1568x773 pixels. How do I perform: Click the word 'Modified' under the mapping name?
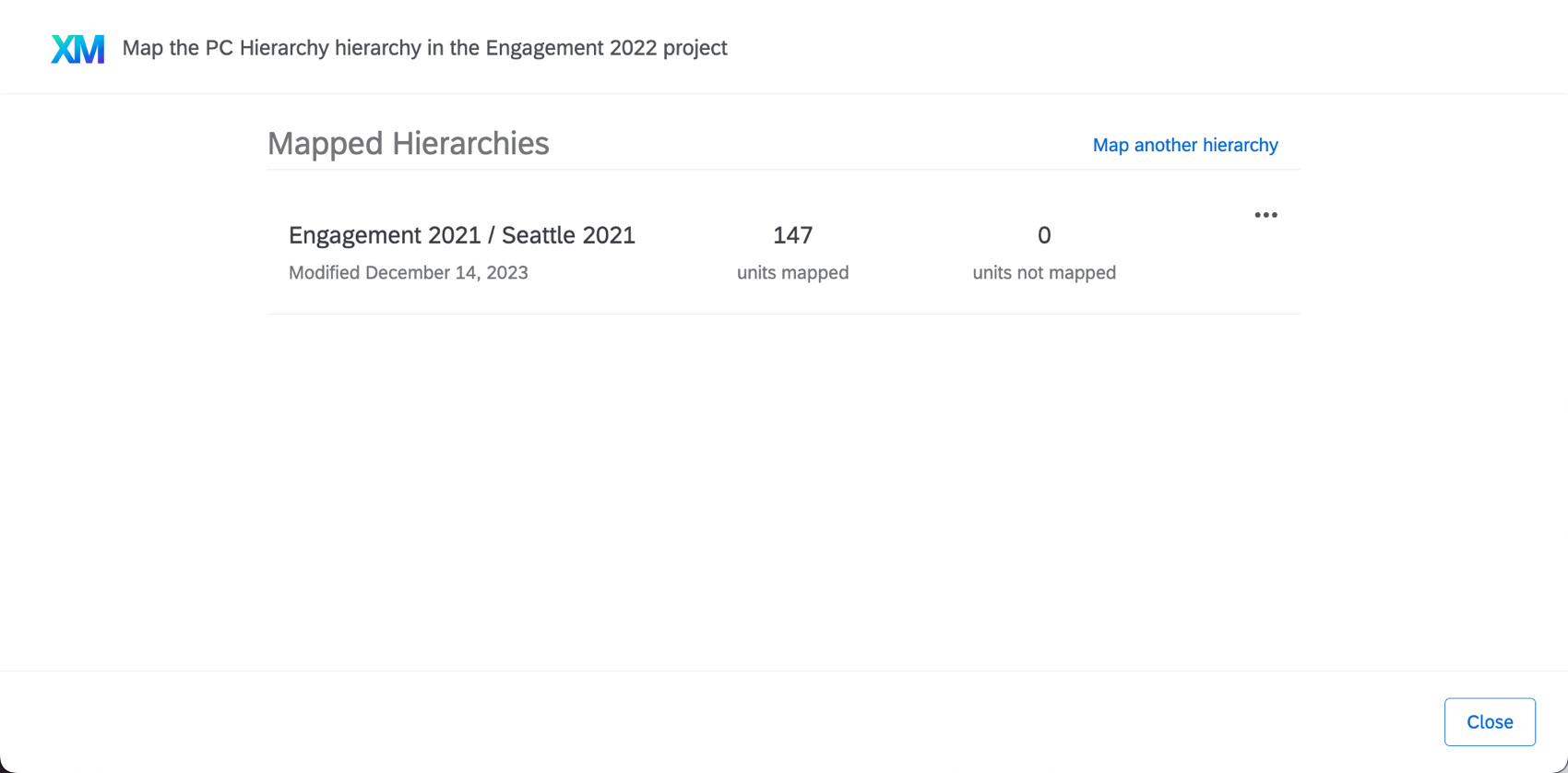click(324, 272)
